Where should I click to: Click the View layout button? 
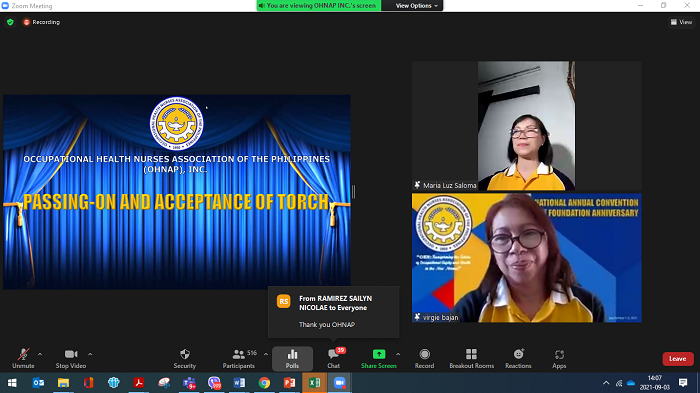(681, 22)
